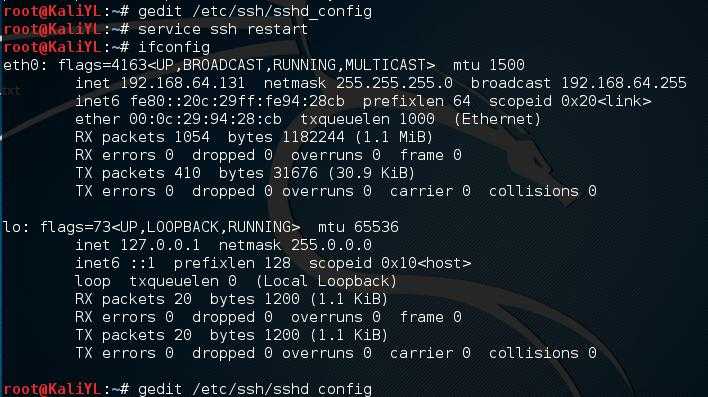Click the MAC address 00:0c:29:94:28:cb

[205, 119]
